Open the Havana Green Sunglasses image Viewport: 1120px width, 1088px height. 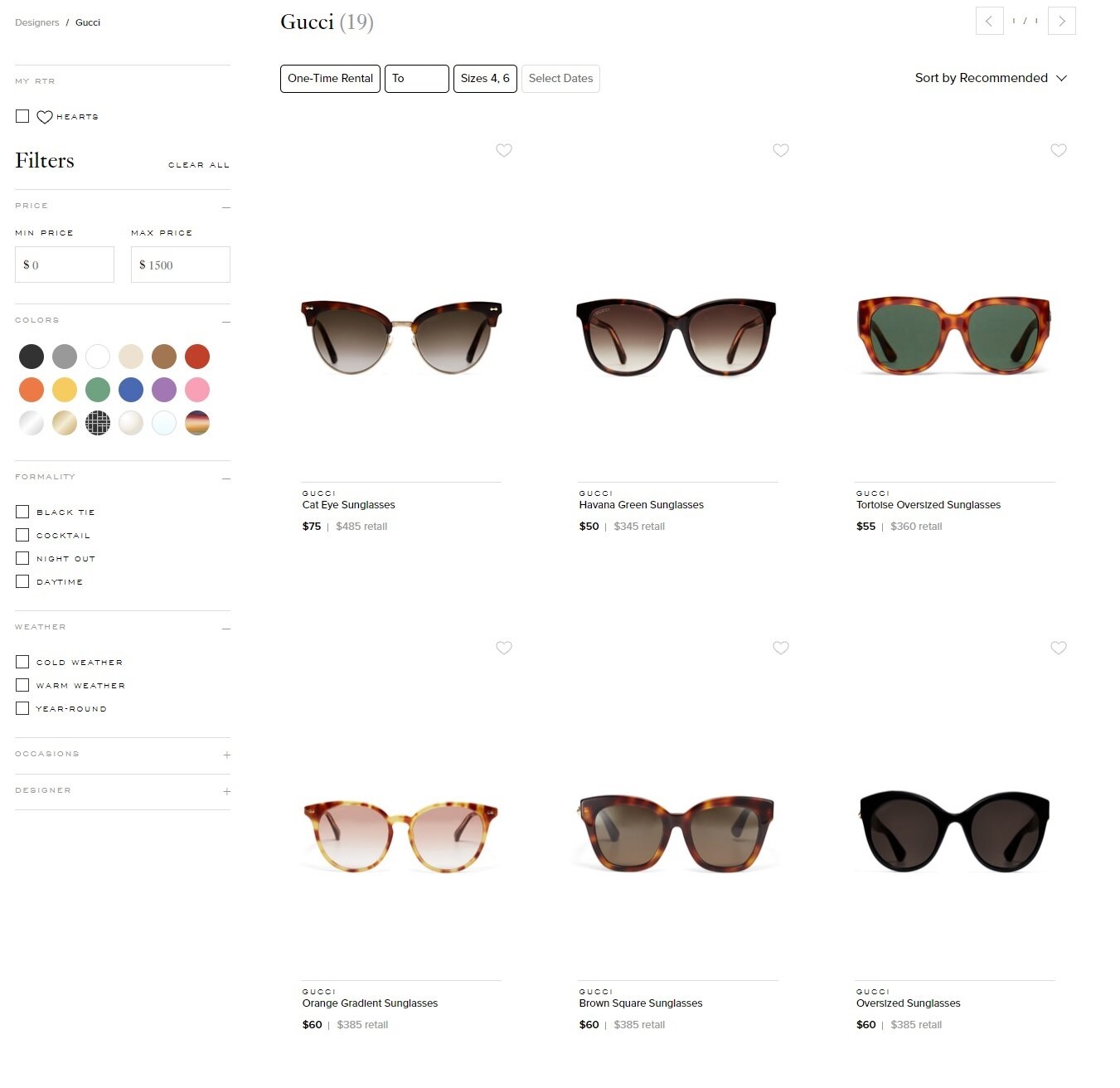(x=676, y=337)
